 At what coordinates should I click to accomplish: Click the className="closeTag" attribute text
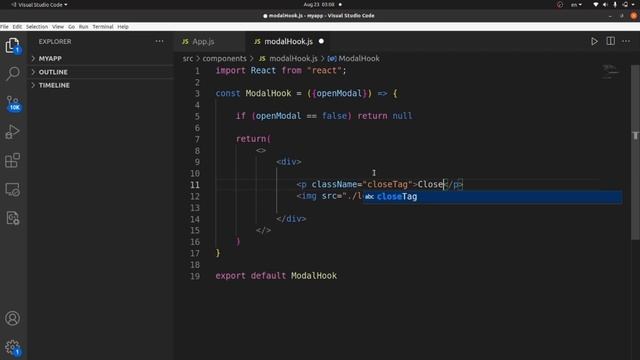click(x=362, y=184)
